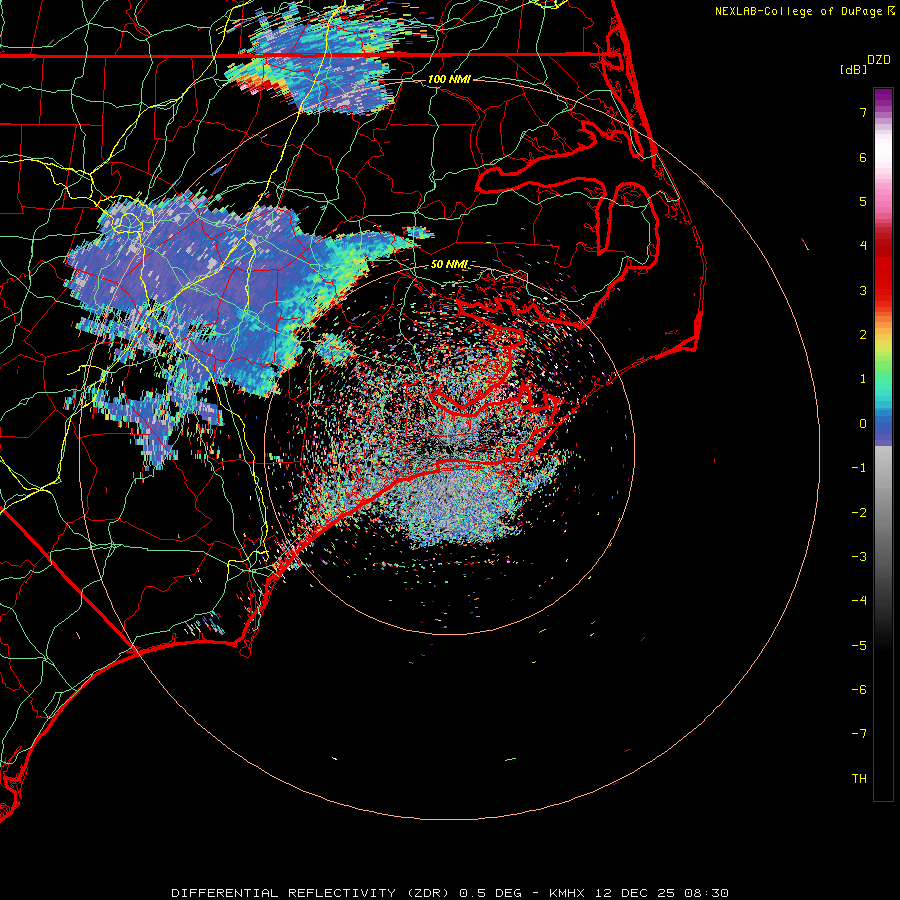Click the blue 0 dB band of color bar
Screen dimensions: 900x900
[883, 425]
